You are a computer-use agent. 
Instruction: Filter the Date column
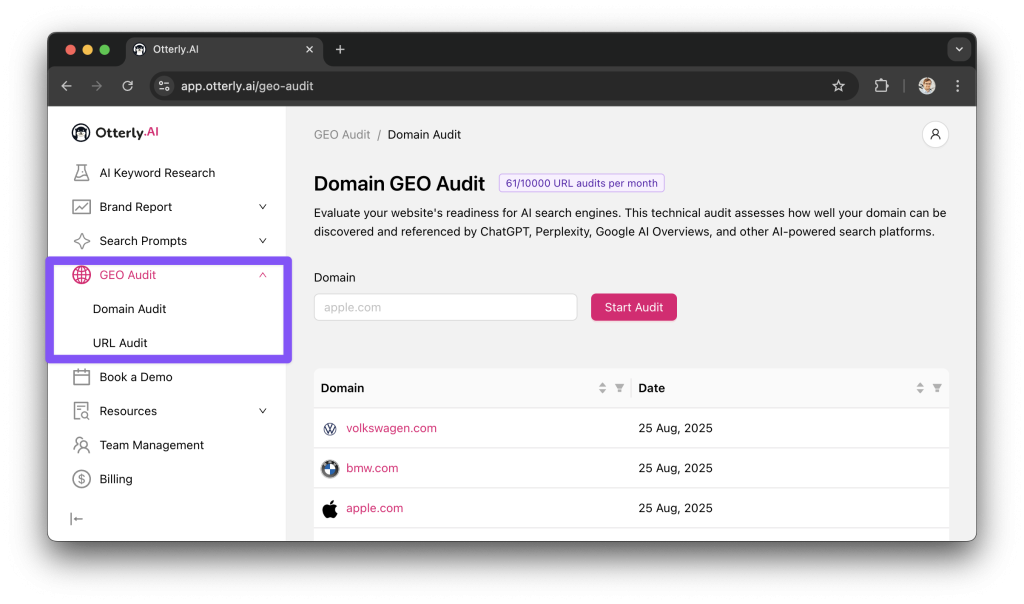(937, 388)
